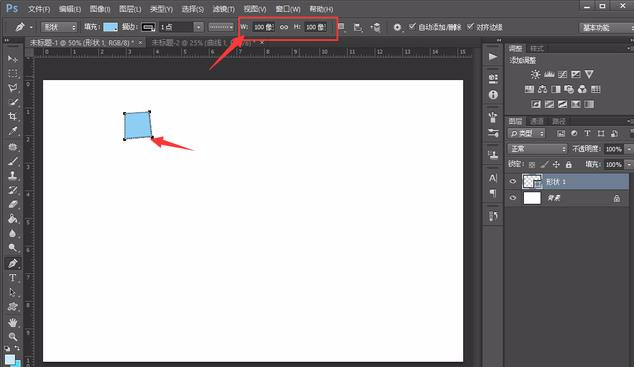Viewport: 634px width, 367px height.
Task: Click the fill color swatch in options bar
Action: tap(110, 27)
